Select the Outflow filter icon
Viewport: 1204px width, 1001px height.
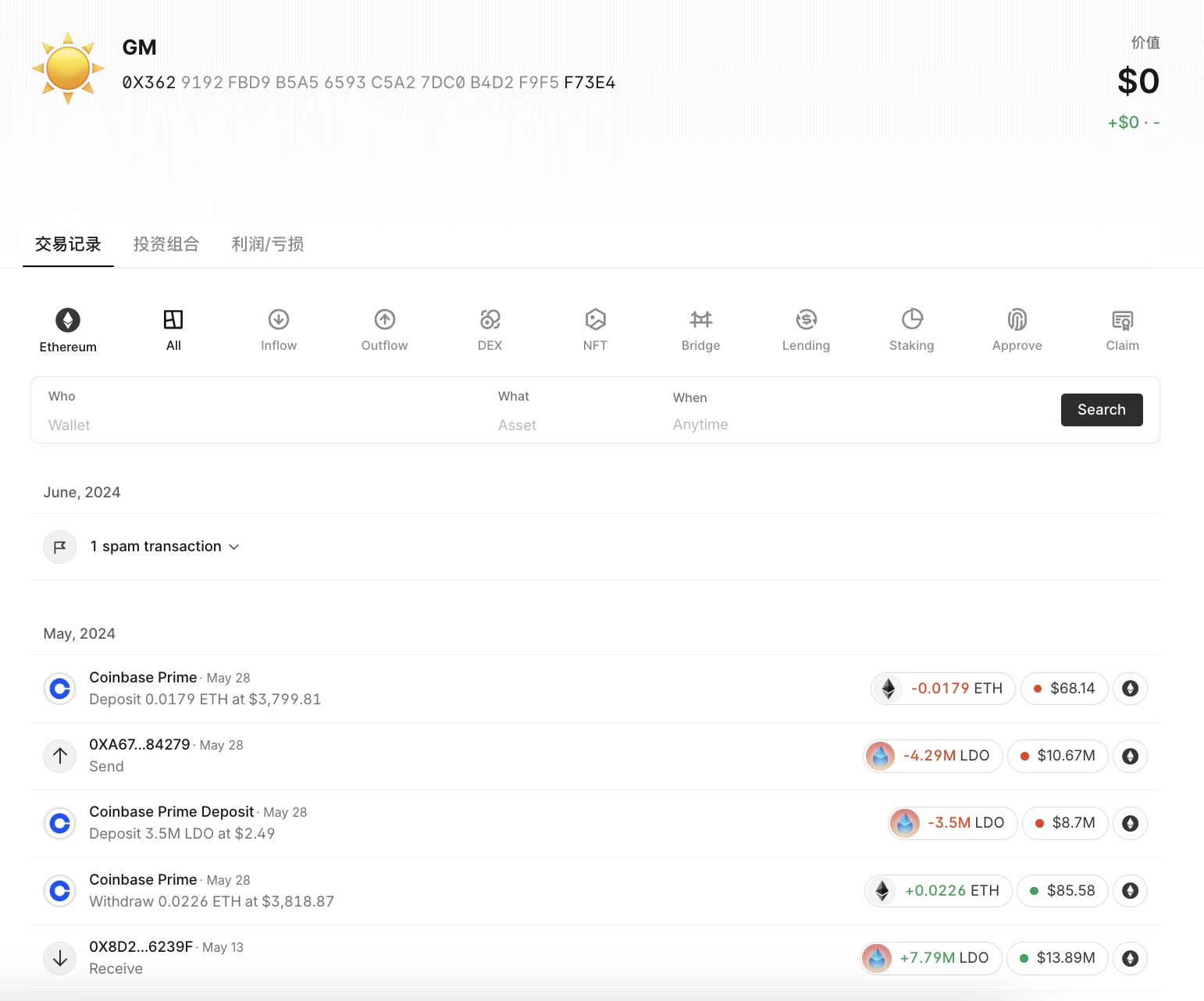[x=384, y=320]
